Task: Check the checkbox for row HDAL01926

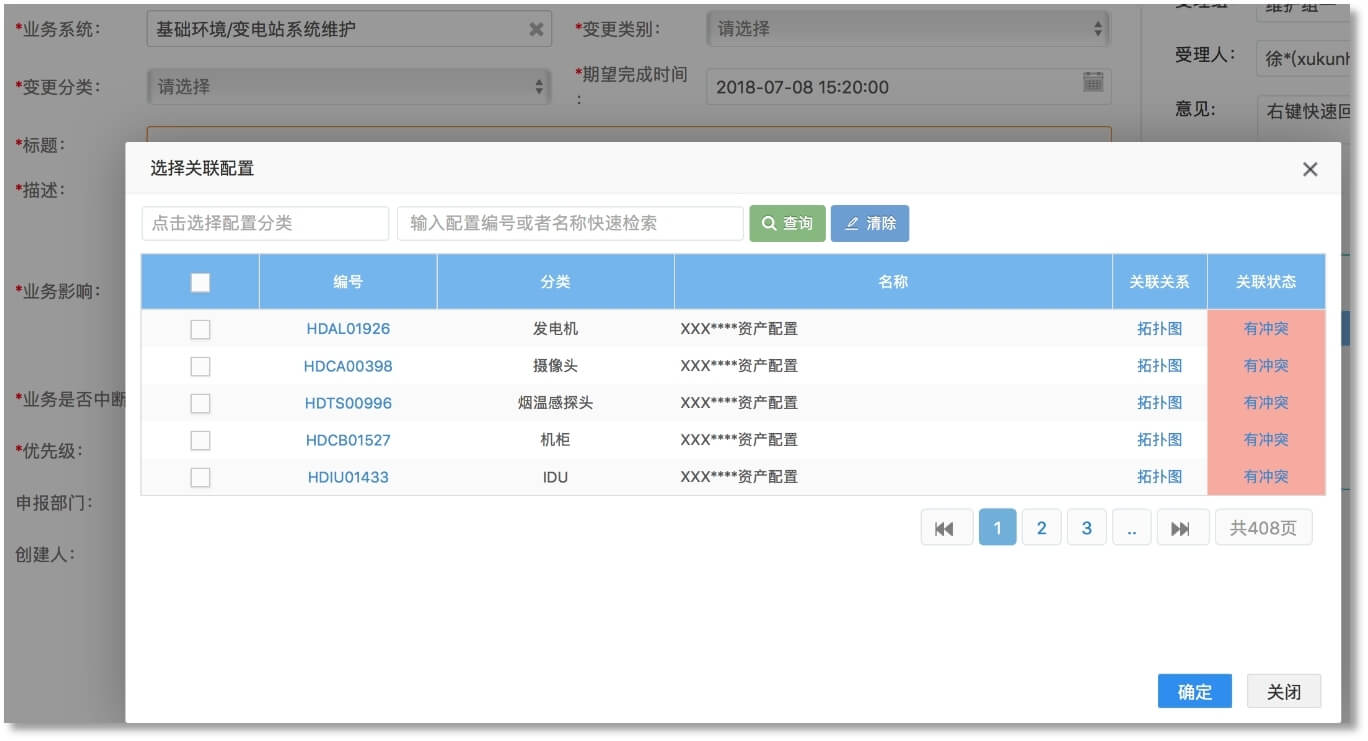Action: (x=200, y=329)
